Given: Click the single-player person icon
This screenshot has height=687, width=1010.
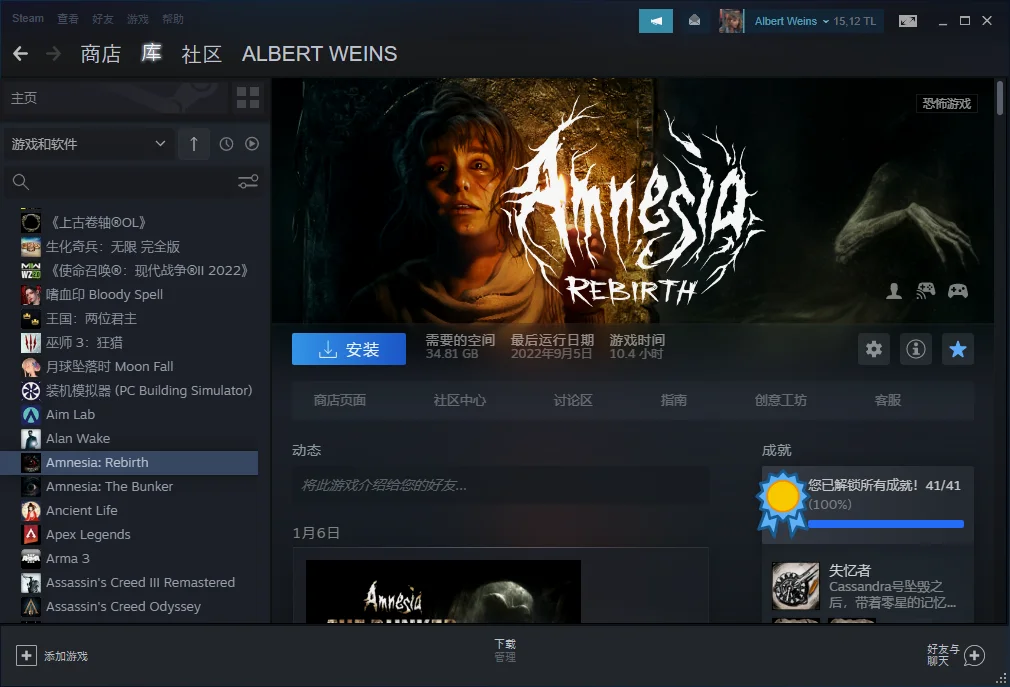Looking at the screenshot, I should [894, 291].
